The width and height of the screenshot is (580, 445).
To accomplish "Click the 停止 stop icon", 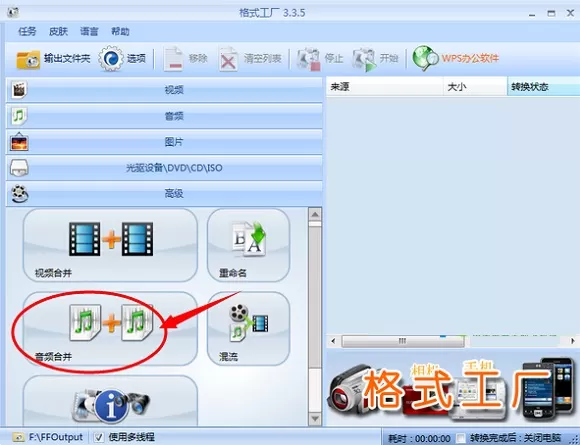I will tap(308, 58).
